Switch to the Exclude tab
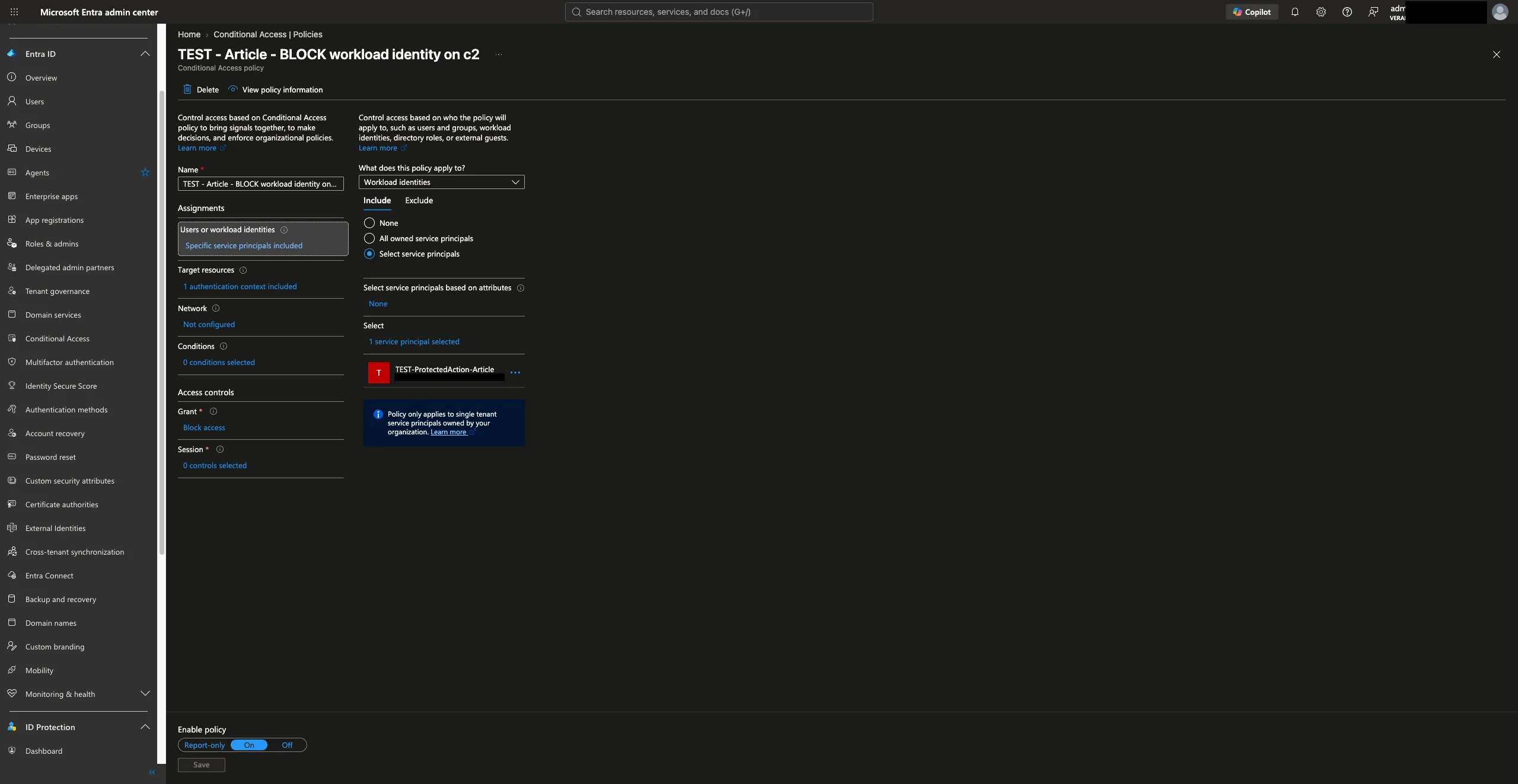The height and width of the screenshot is (784, 1518). 419,201
